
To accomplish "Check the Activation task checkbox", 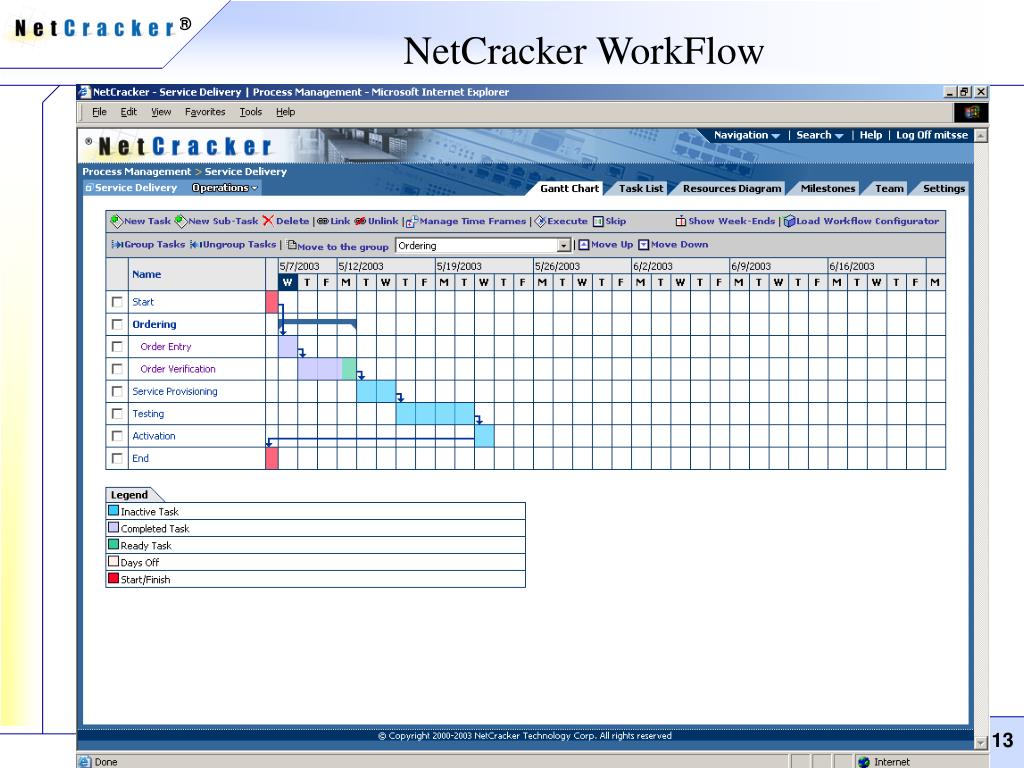I will coord(117,436).
